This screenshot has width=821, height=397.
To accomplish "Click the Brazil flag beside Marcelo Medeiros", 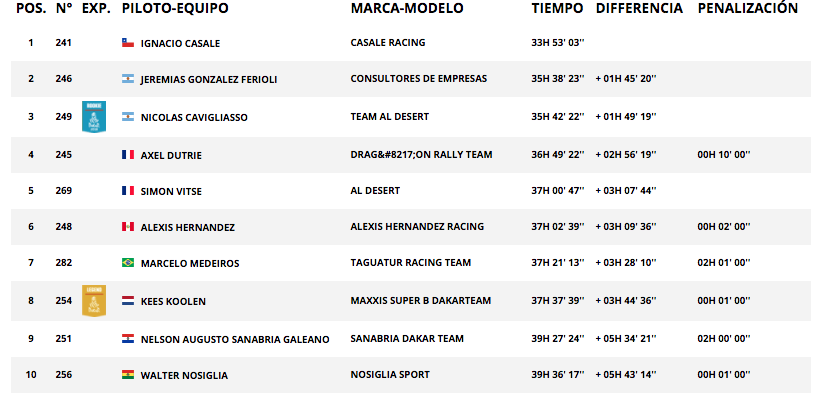I will 128,263.
